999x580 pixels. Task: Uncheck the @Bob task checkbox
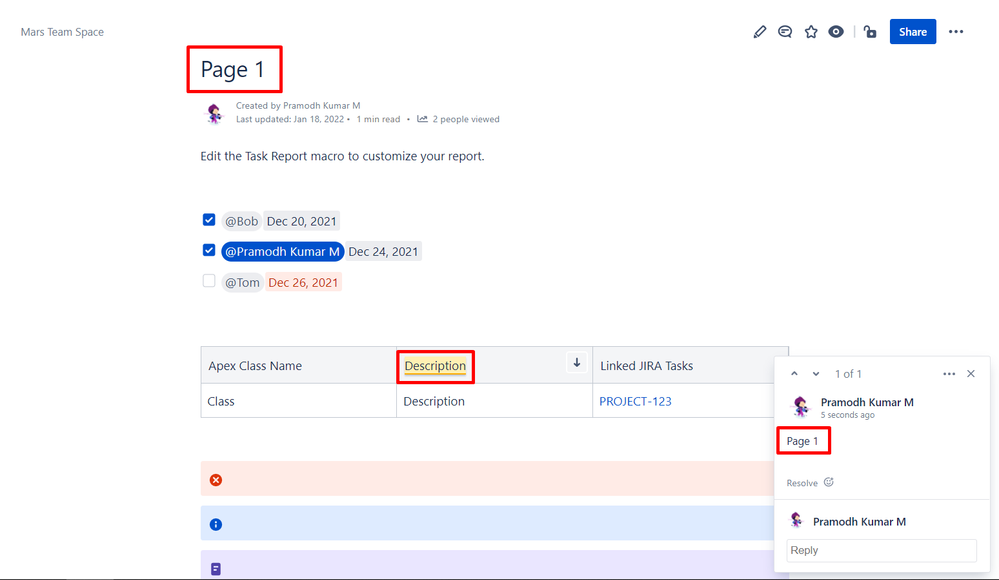(209, 220)
